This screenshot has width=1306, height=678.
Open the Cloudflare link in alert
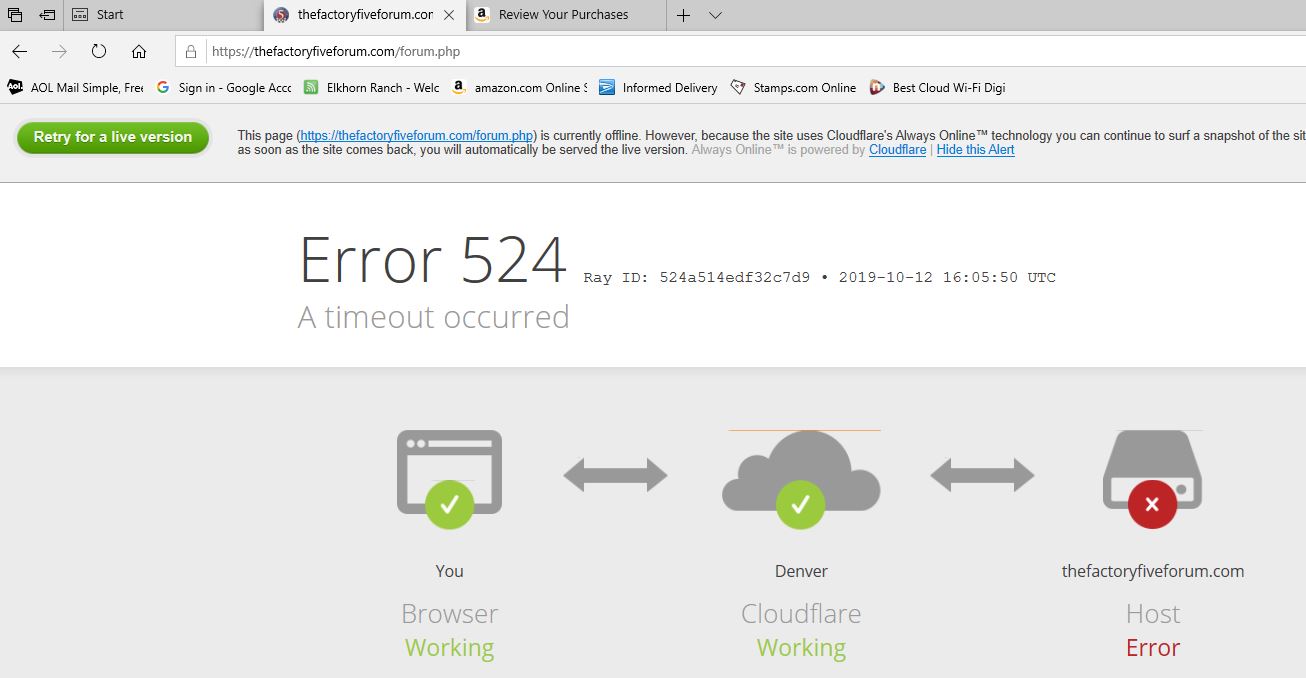point(897,150)
